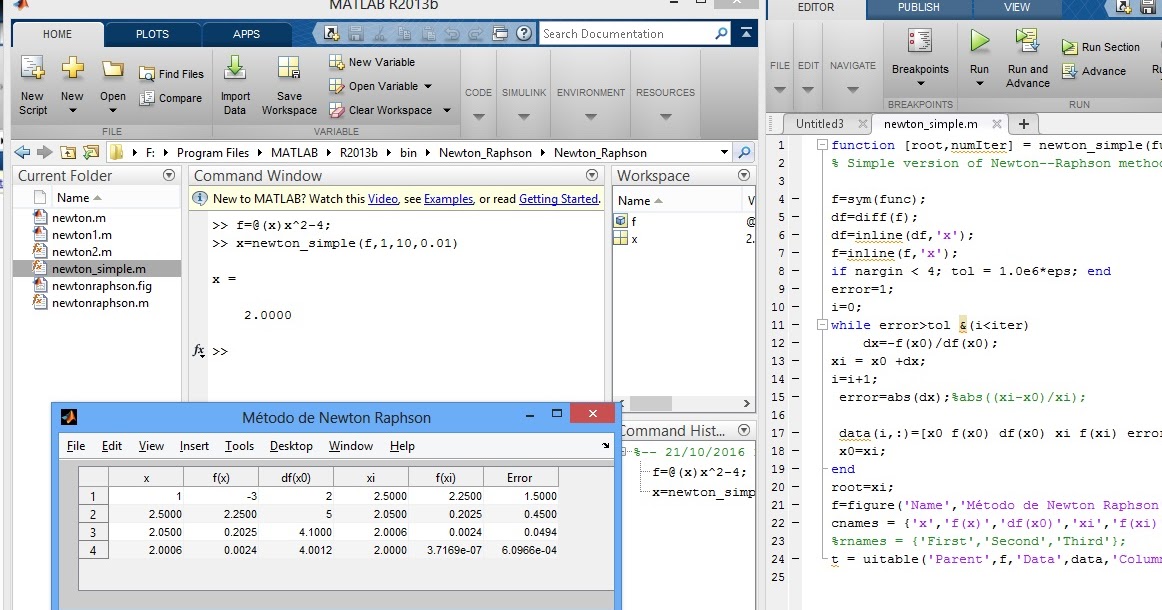Click New Variable
1162x610 pixels.
[x=372, y=62]
